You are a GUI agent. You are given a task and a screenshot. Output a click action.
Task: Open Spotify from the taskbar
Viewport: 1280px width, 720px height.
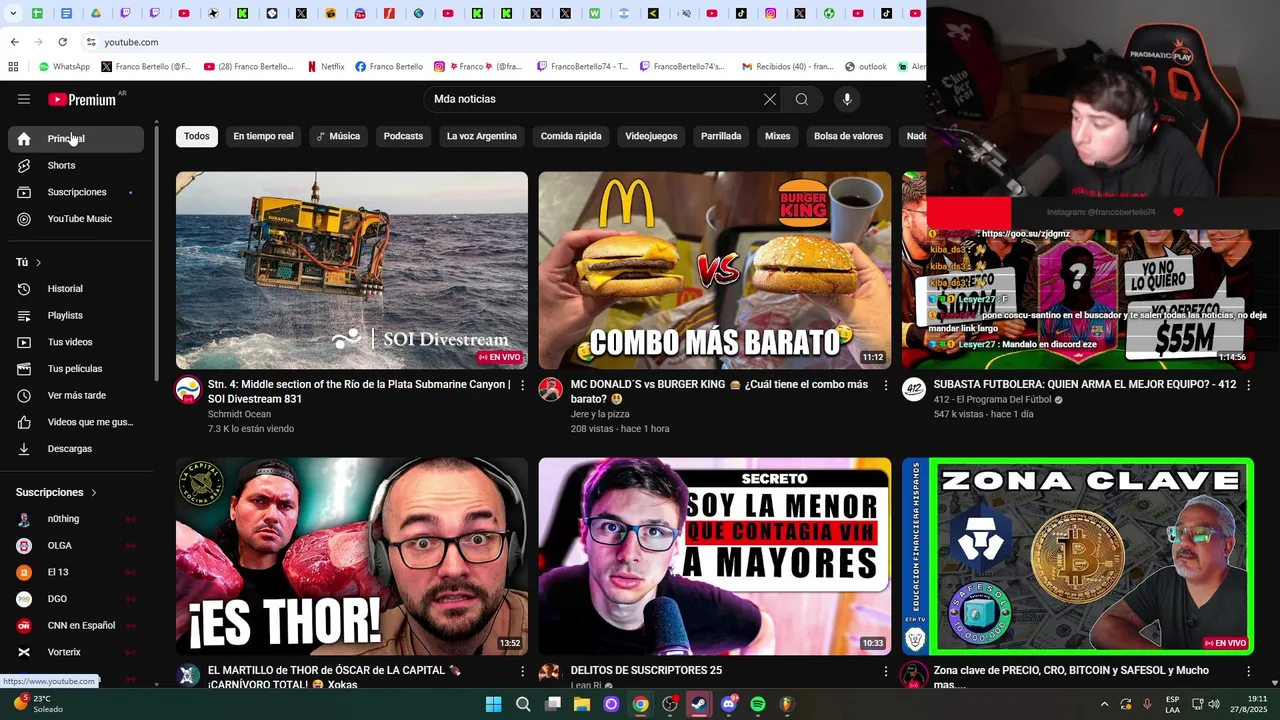[758, 704]
